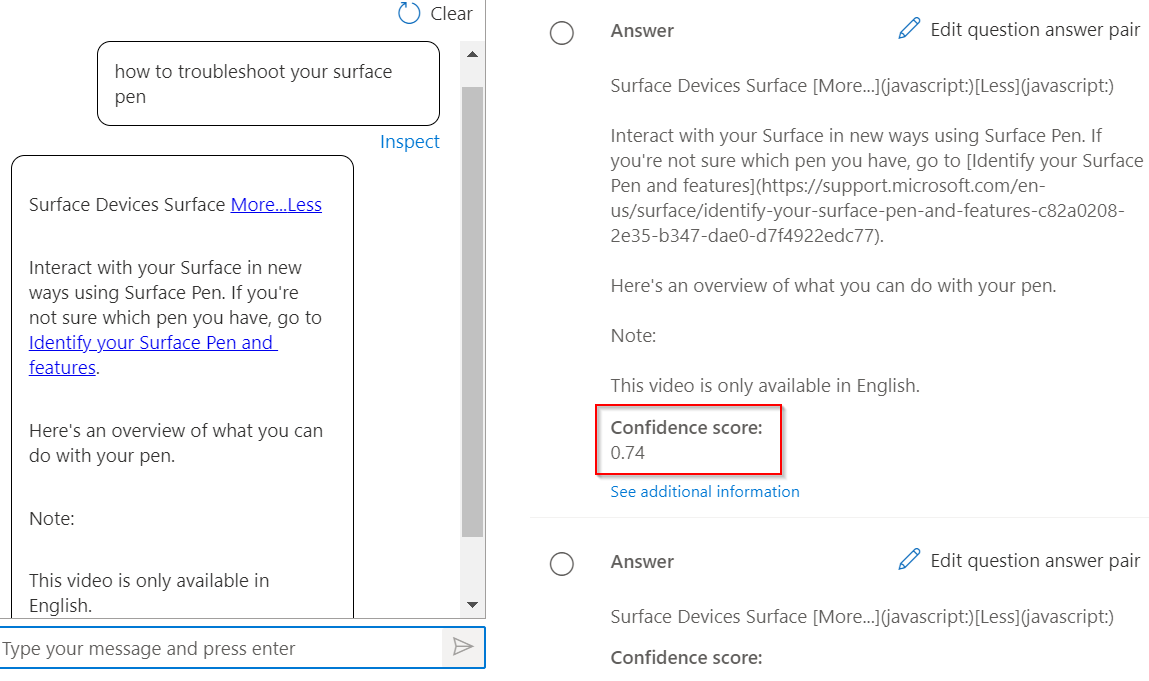Click the first 'Answer' heading
1149x681 pixels.
tap(642, 31)
